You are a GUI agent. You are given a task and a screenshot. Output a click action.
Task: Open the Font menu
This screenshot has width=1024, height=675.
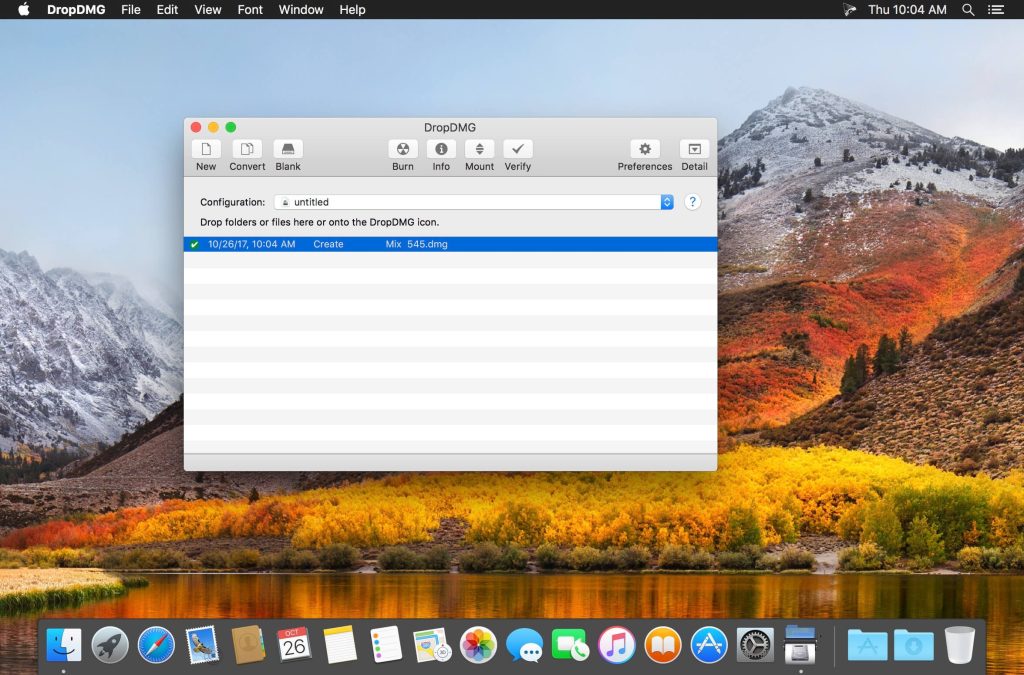coord(250,10)
